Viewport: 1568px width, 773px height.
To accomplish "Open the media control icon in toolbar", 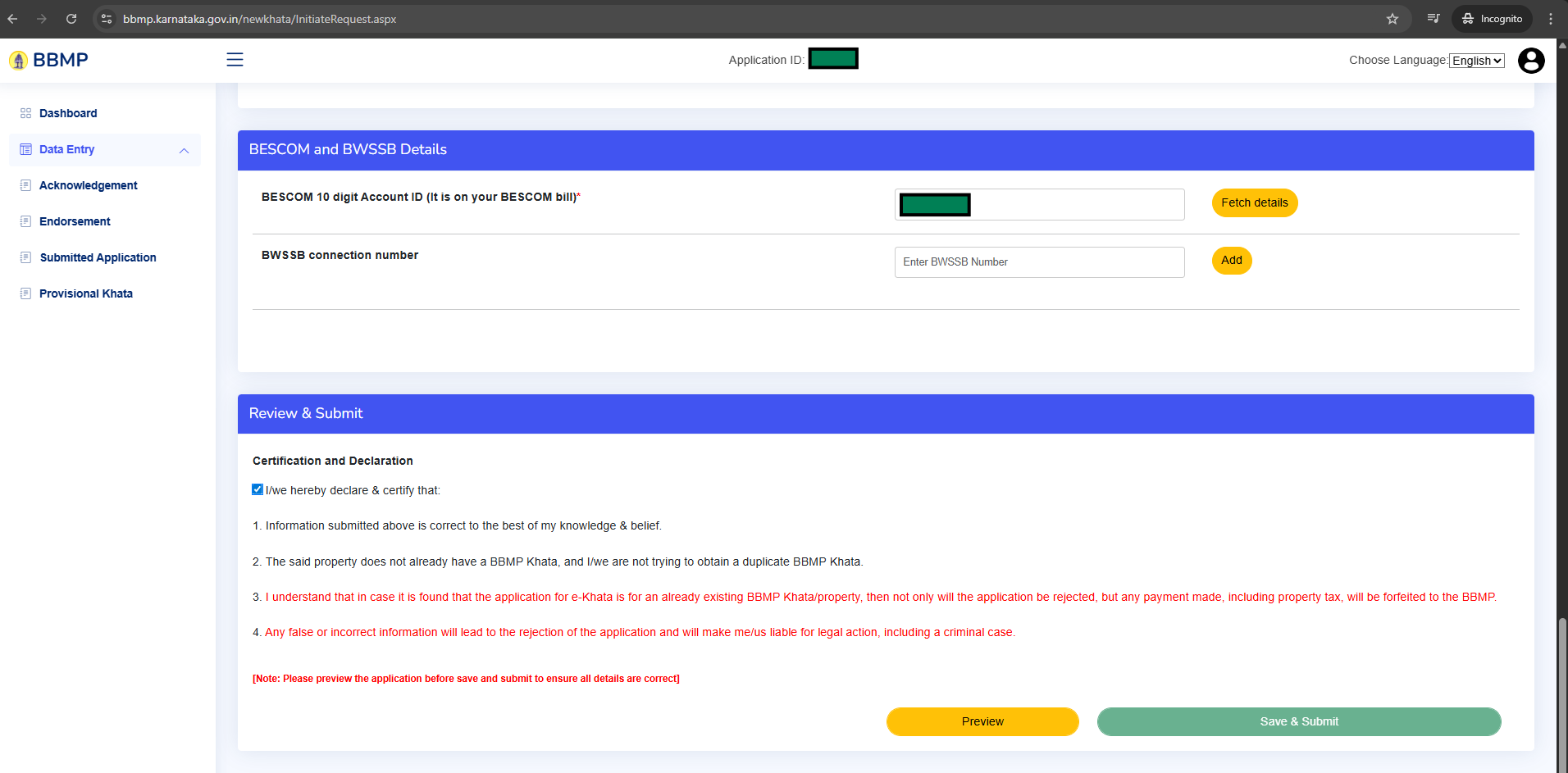I will click(x=1434, y=18).
